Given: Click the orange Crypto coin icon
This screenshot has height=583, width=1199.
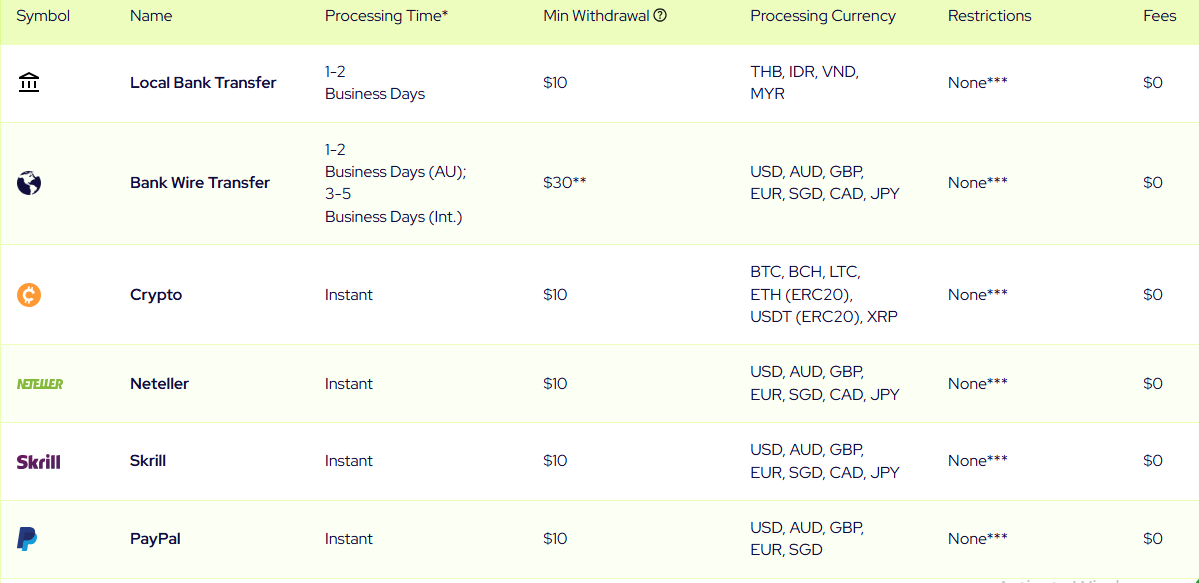Looking at the screenshot, I should (x=29, y=295).
